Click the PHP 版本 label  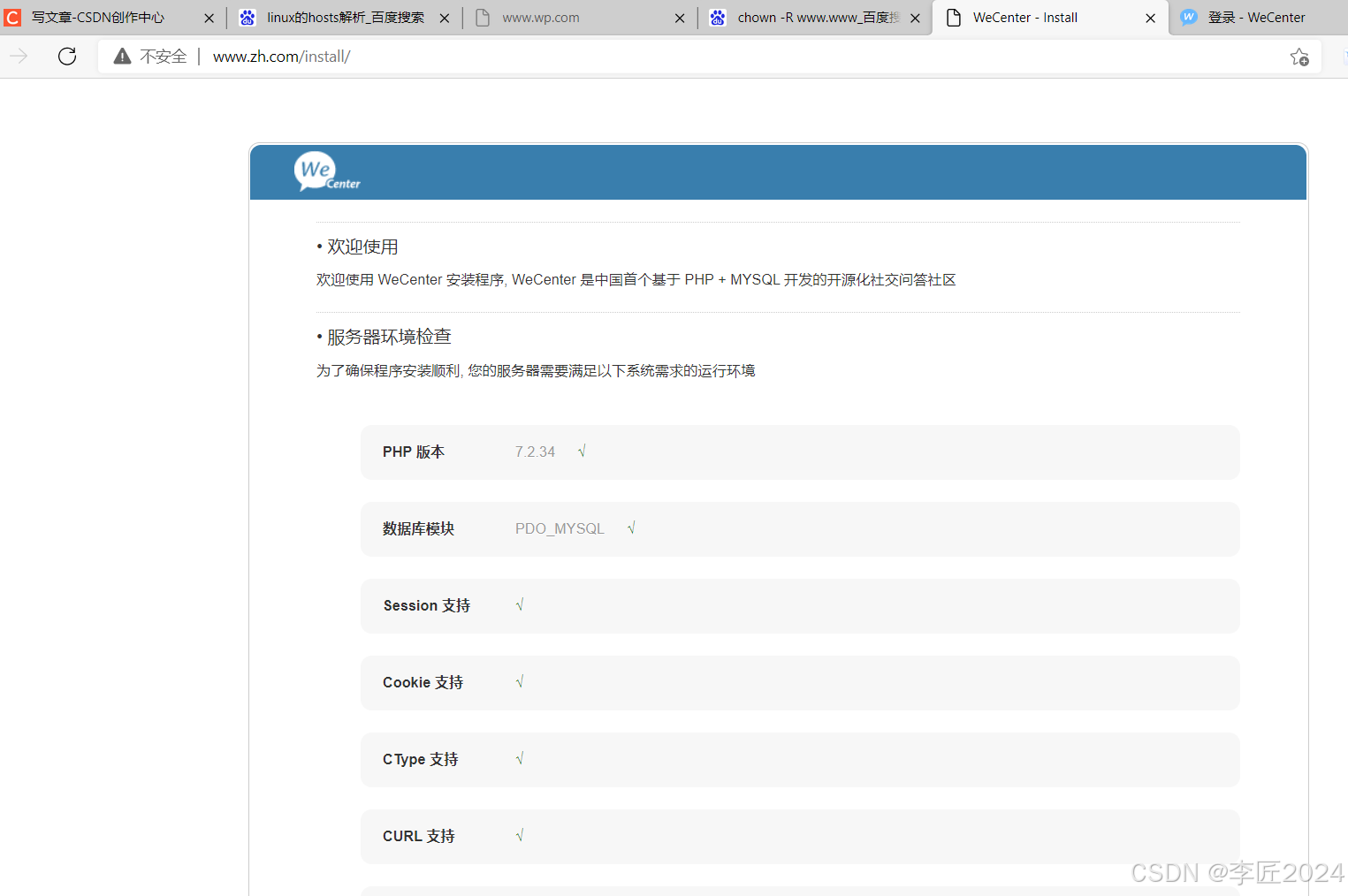[414, 452]
